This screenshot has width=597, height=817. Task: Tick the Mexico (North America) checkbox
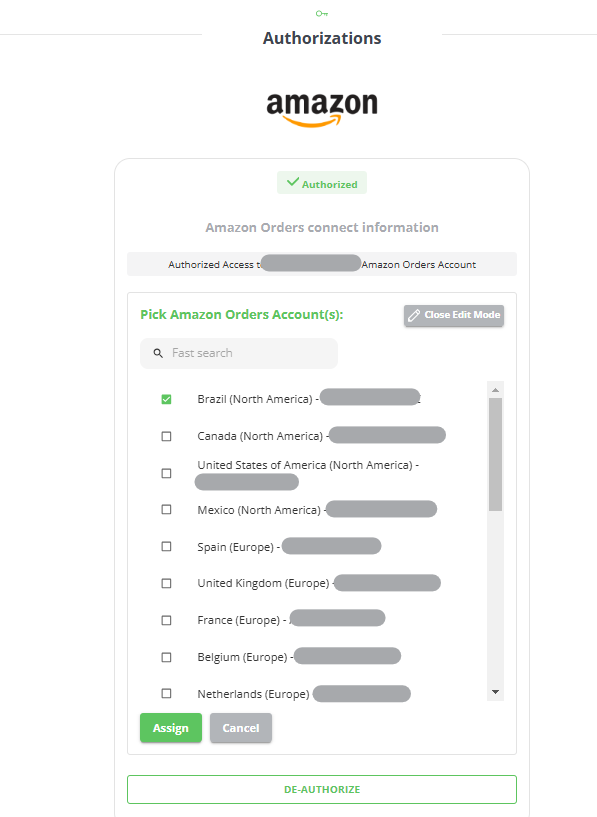click(x=166, y=509)
